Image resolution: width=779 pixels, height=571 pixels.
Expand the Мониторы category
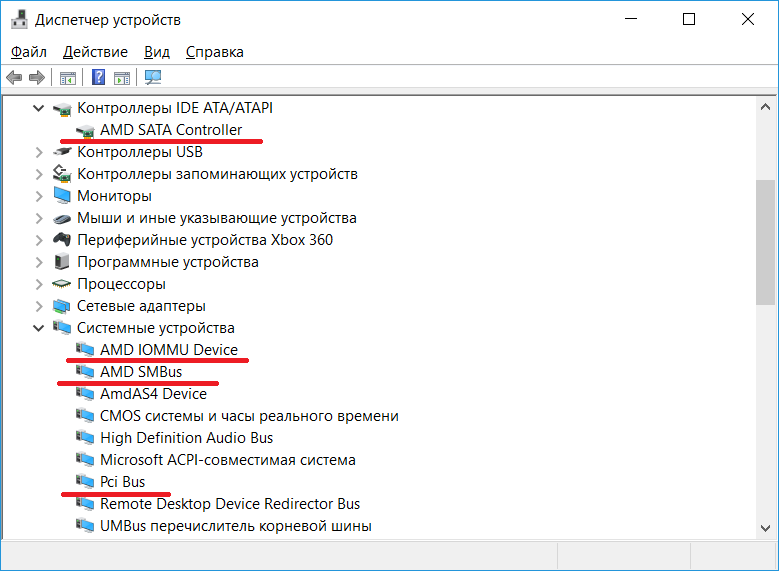(39, 196)
